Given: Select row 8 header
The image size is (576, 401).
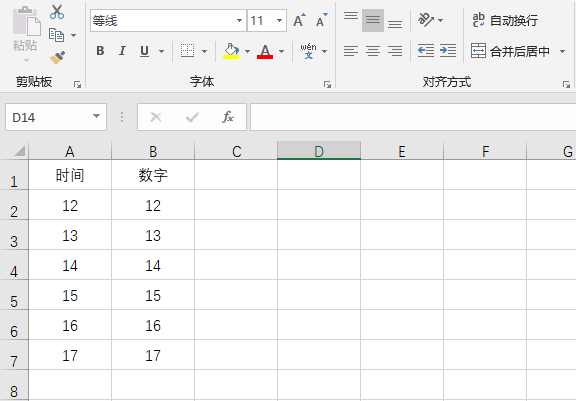Looking at the screenshot, I should point(14,385).
